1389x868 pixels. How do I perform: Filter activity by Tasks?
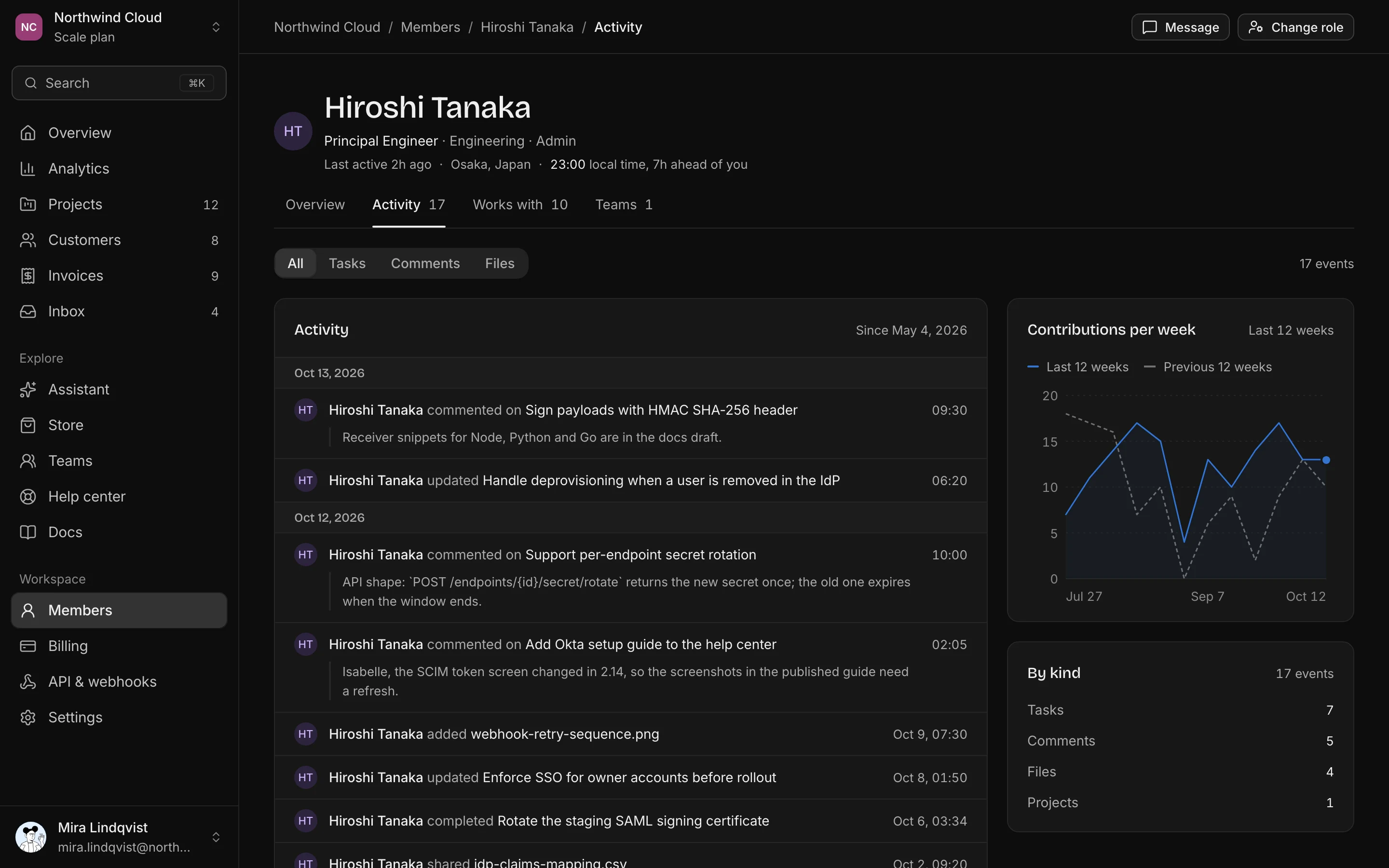(347, 263)
